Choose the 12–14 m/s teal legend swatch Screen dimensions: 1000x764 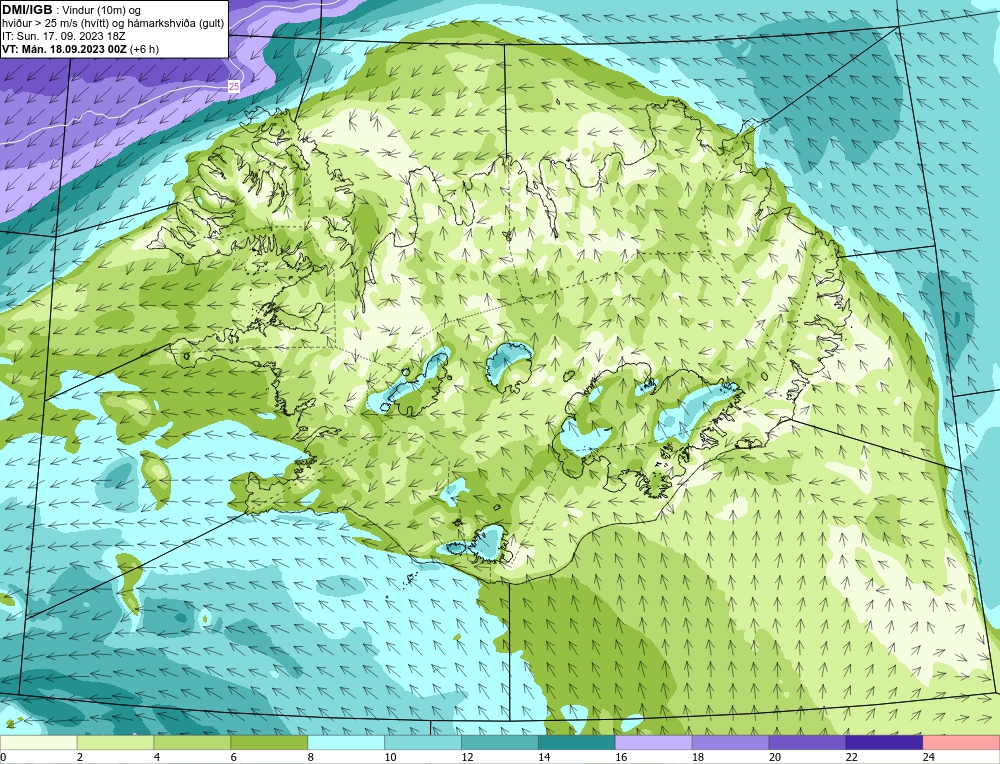click(x=500, y=743)
